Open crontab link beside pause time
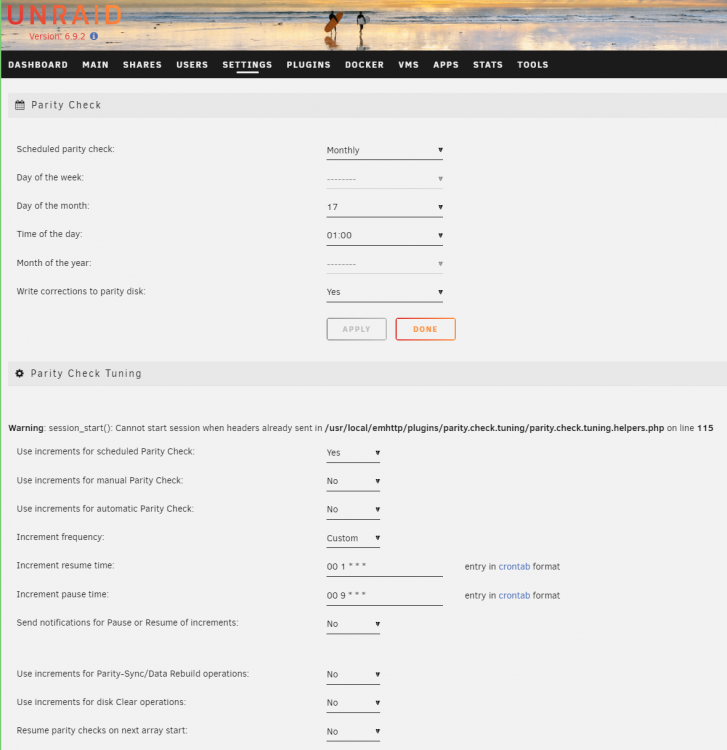 coord(514,596)
